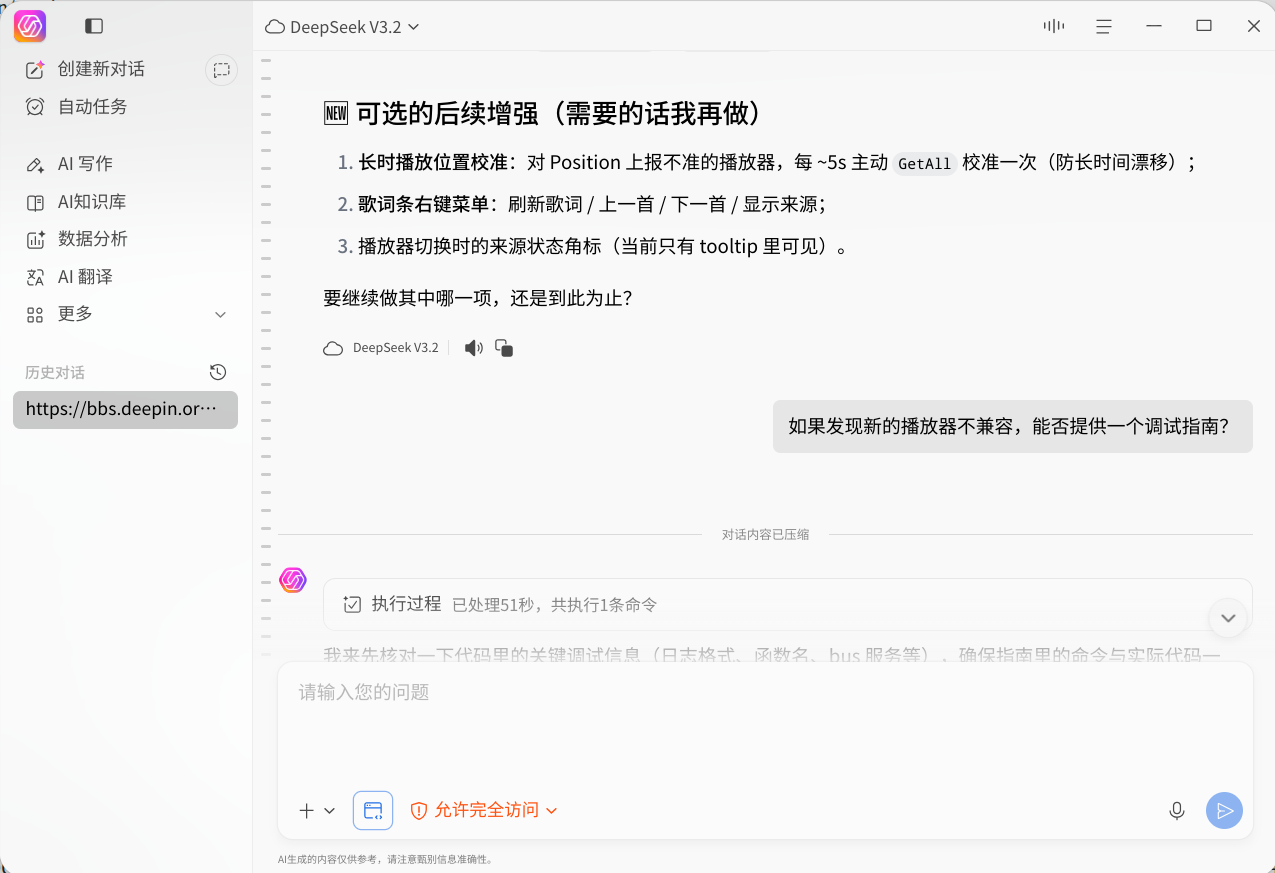The height and width of the screenshot is (873, 1275).
Task: Open the hamburger menu in the title bar
Action: [x=1104, y=26]
